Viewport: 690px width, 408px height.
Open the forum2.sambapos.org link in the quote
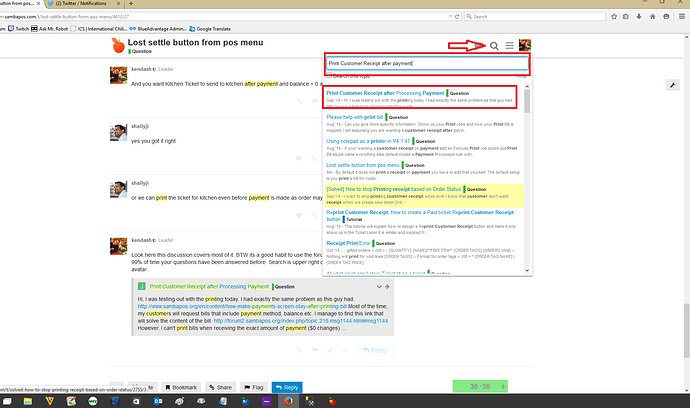point(301,321)
